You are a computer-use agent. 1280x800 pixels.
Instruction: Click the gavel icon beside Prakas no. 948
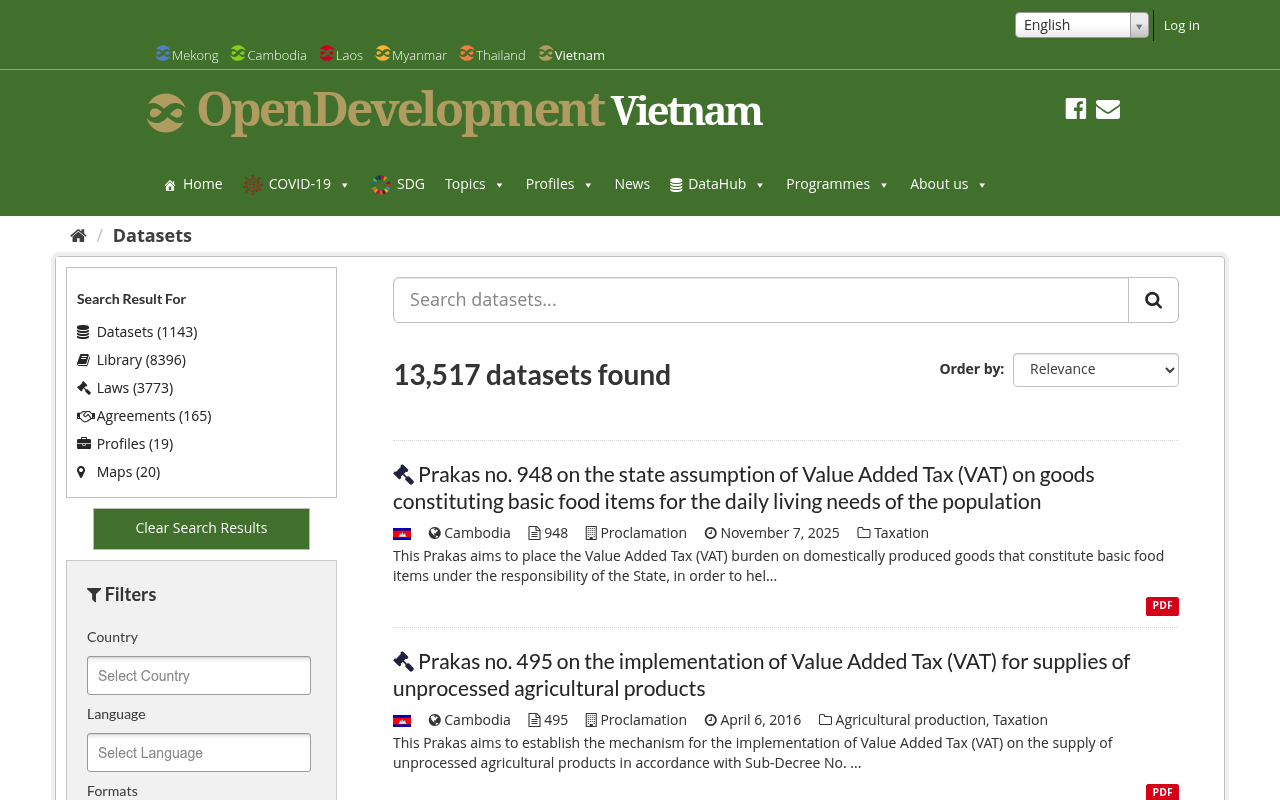[x=403, y=475]
